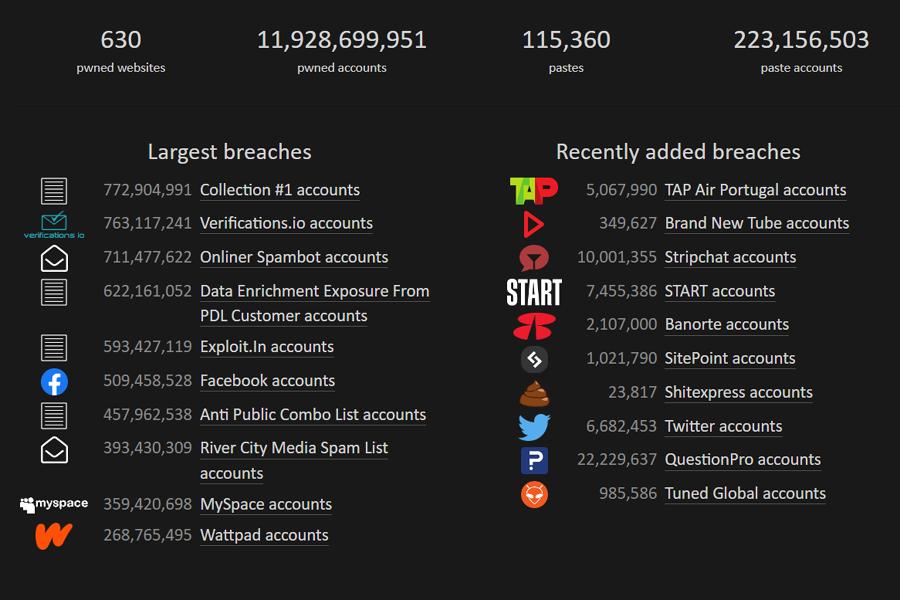The height and width of the screenshot is (600, 900).
Task: Open Onliner Spambot accounts link
Action: coord(294,257)
